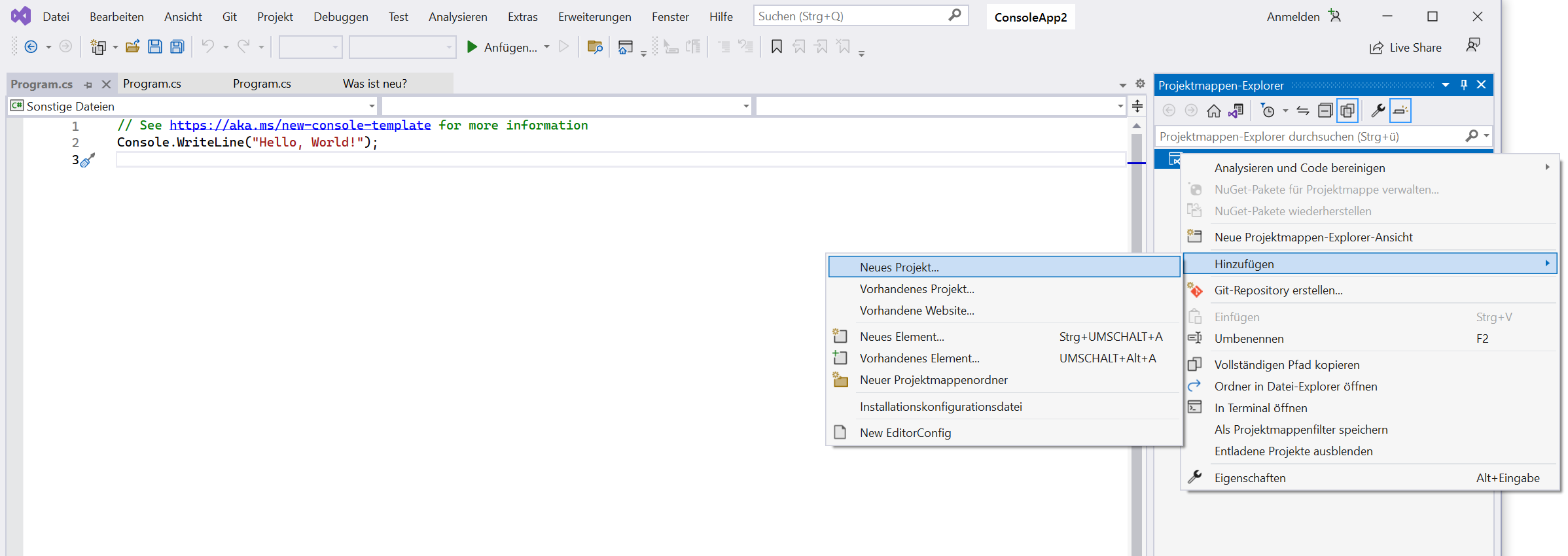Select 'New EditorConfig' menu entry
1568x556 pixels.
tap(1004, 432)
